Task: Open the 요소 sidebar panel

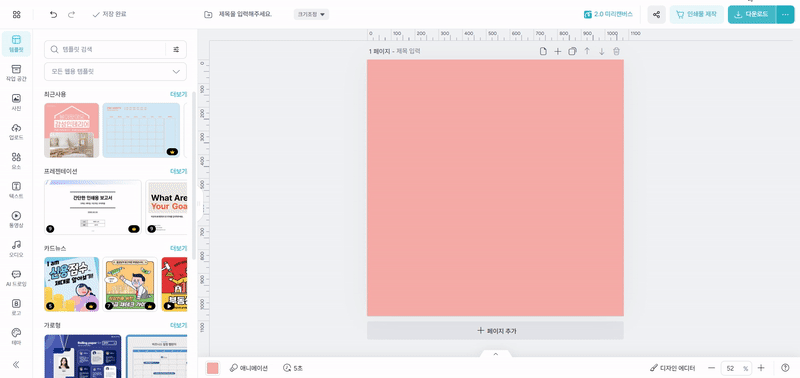Action: coord(16,161)
